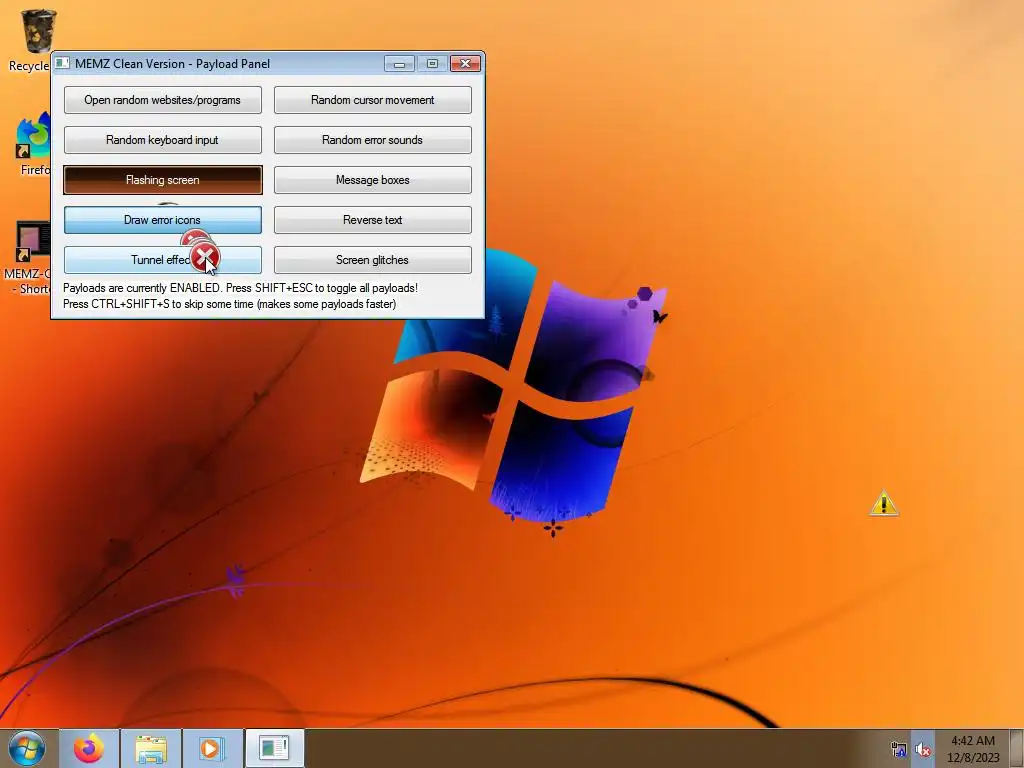Click the 'Press CTRL+SHIFT+S to skip' hint text
This screenshot has width=1024, height=768.
(x=229, y=304)
